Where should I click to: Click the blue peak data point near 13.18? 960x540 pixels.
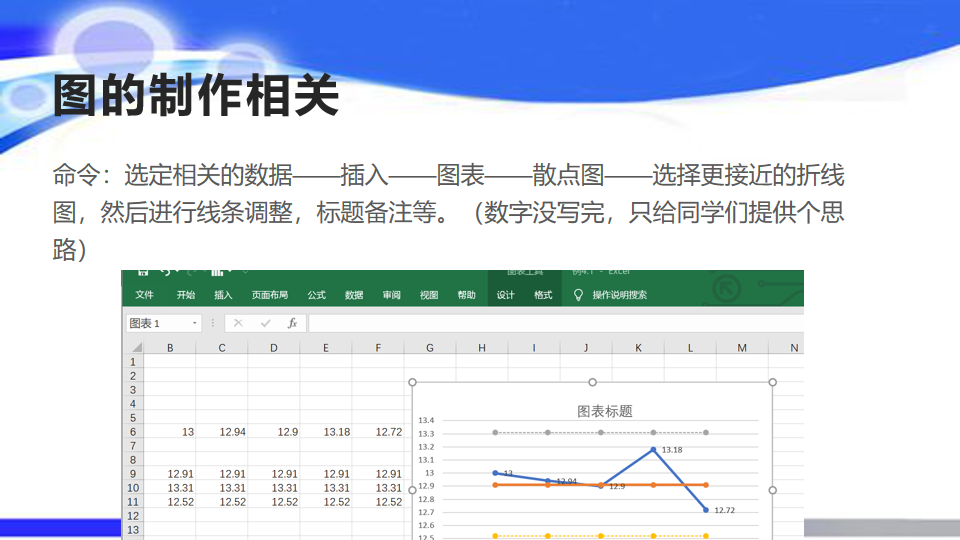coord(653,449)
